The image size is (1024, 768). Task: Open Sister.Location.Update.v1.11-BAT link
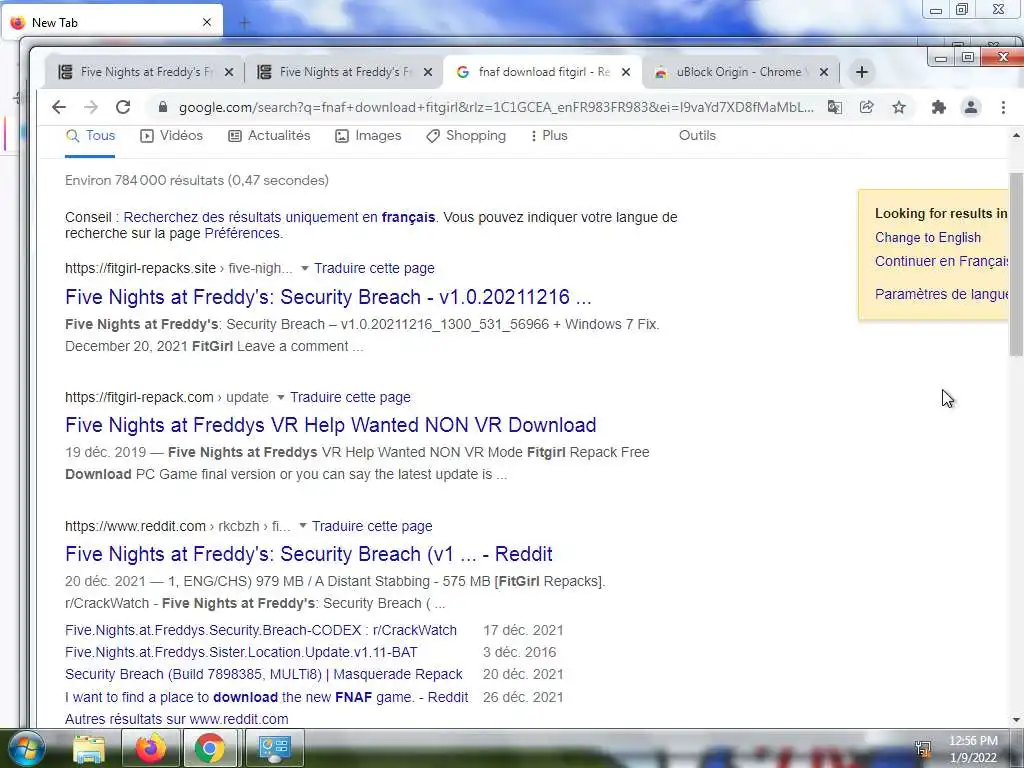(241, 652)
